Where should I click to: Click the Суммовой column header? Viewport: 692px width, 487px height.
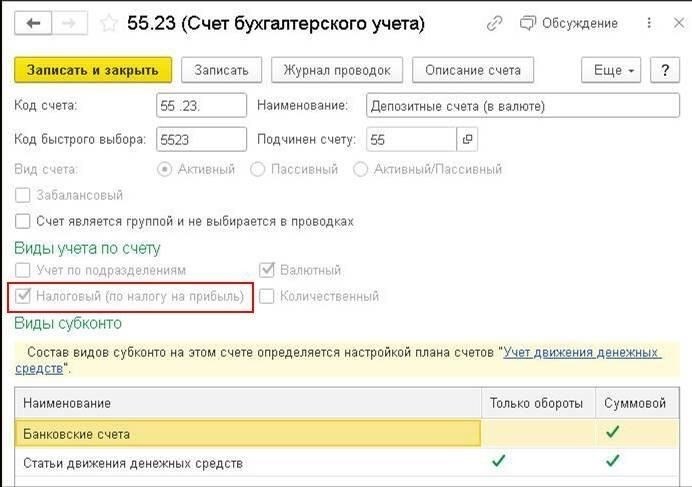coord(637,403)
